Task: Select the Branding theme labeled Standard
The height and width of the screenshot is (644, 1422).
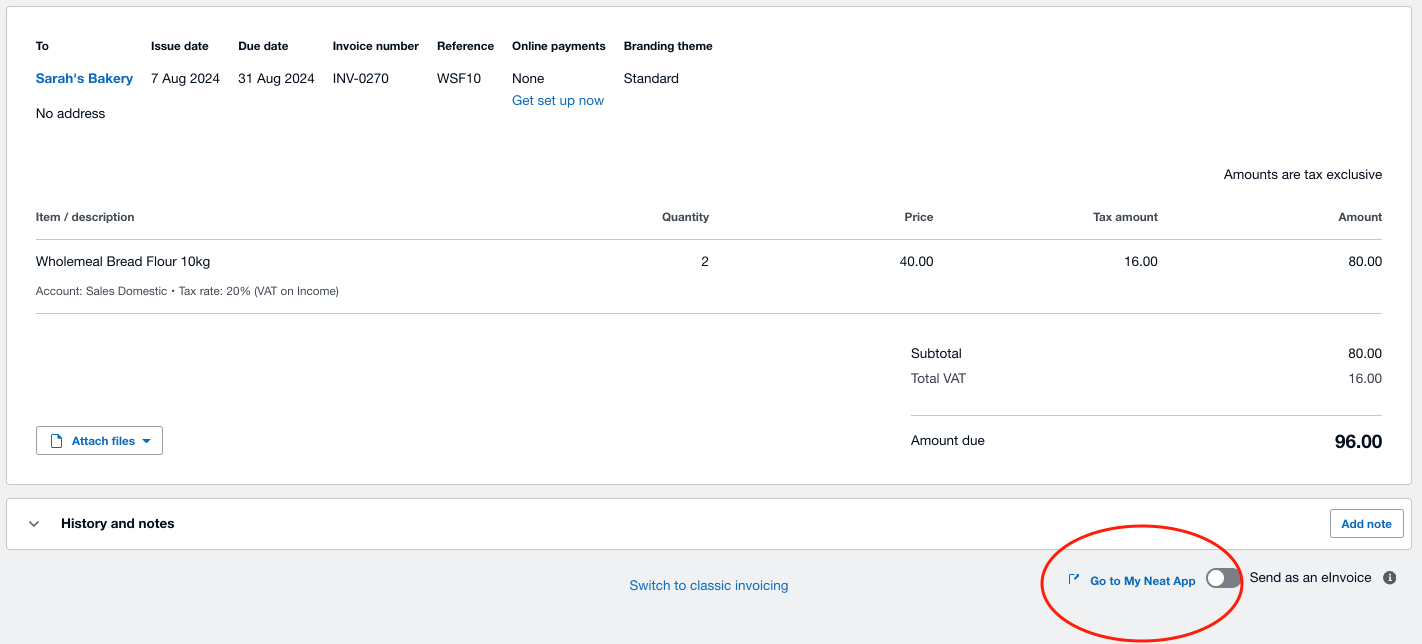Action: pos(651,78)
